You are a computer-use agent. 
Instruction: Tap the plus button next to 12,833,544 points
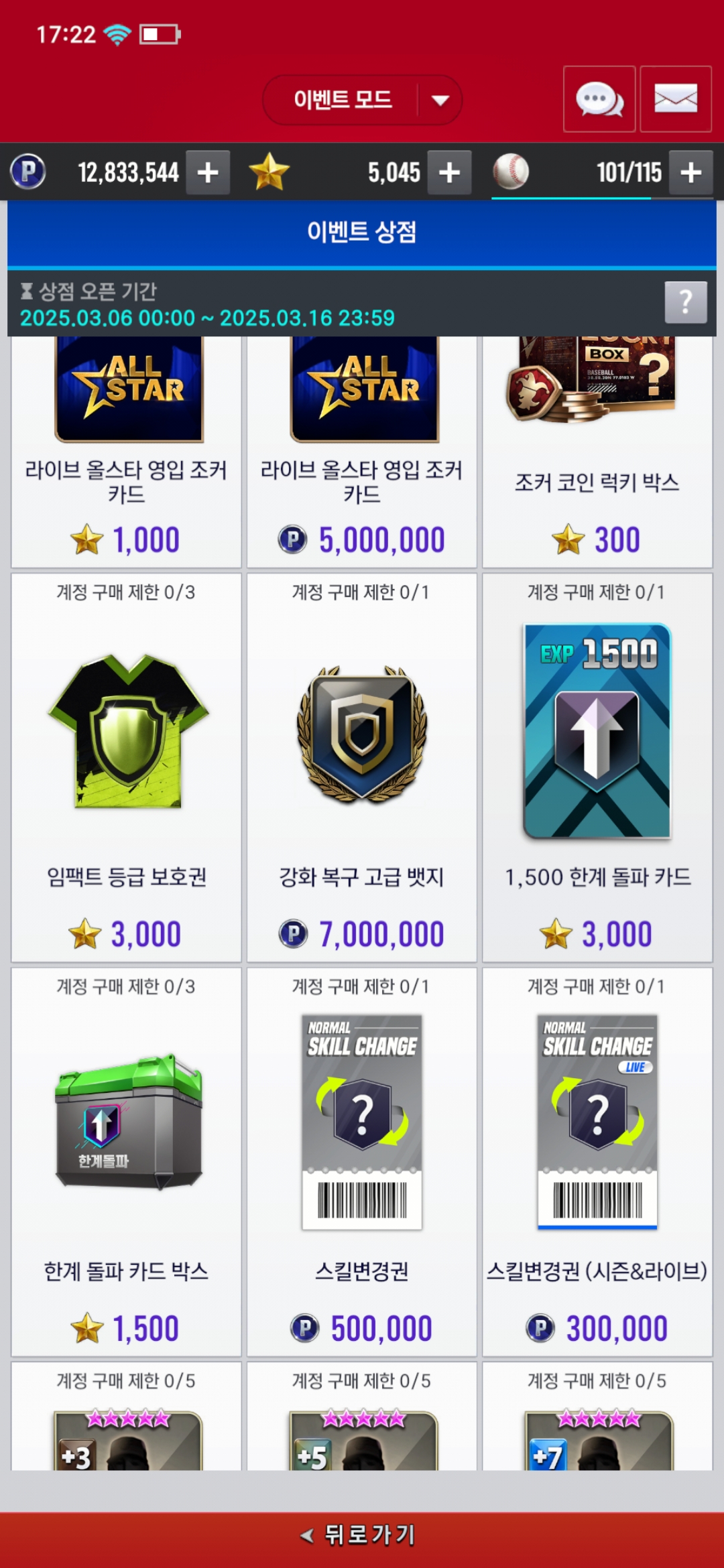[208, 172]
